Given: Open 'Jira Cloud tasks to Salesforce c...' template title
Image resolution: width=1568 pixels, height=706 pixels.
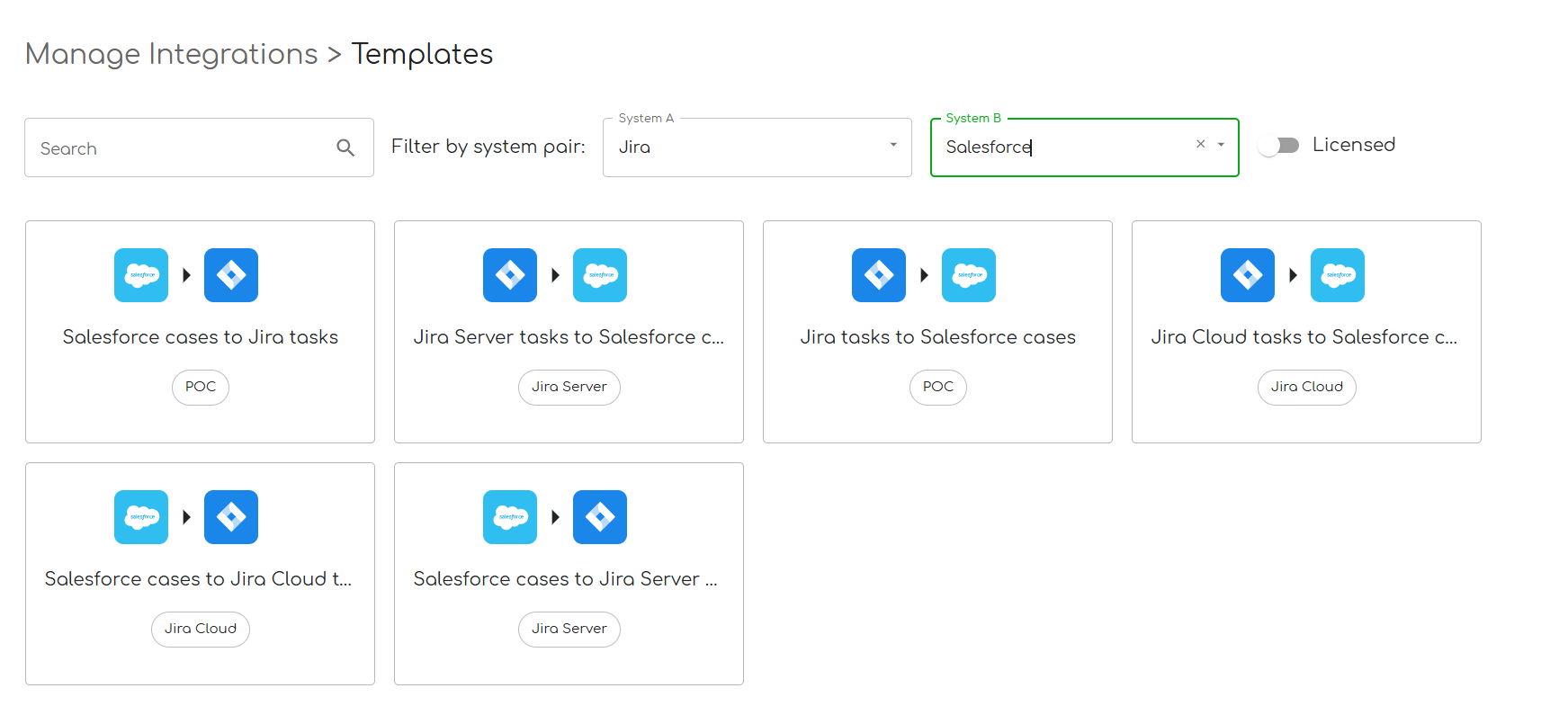Looking at the screenshot, I should pos(1304,337).
